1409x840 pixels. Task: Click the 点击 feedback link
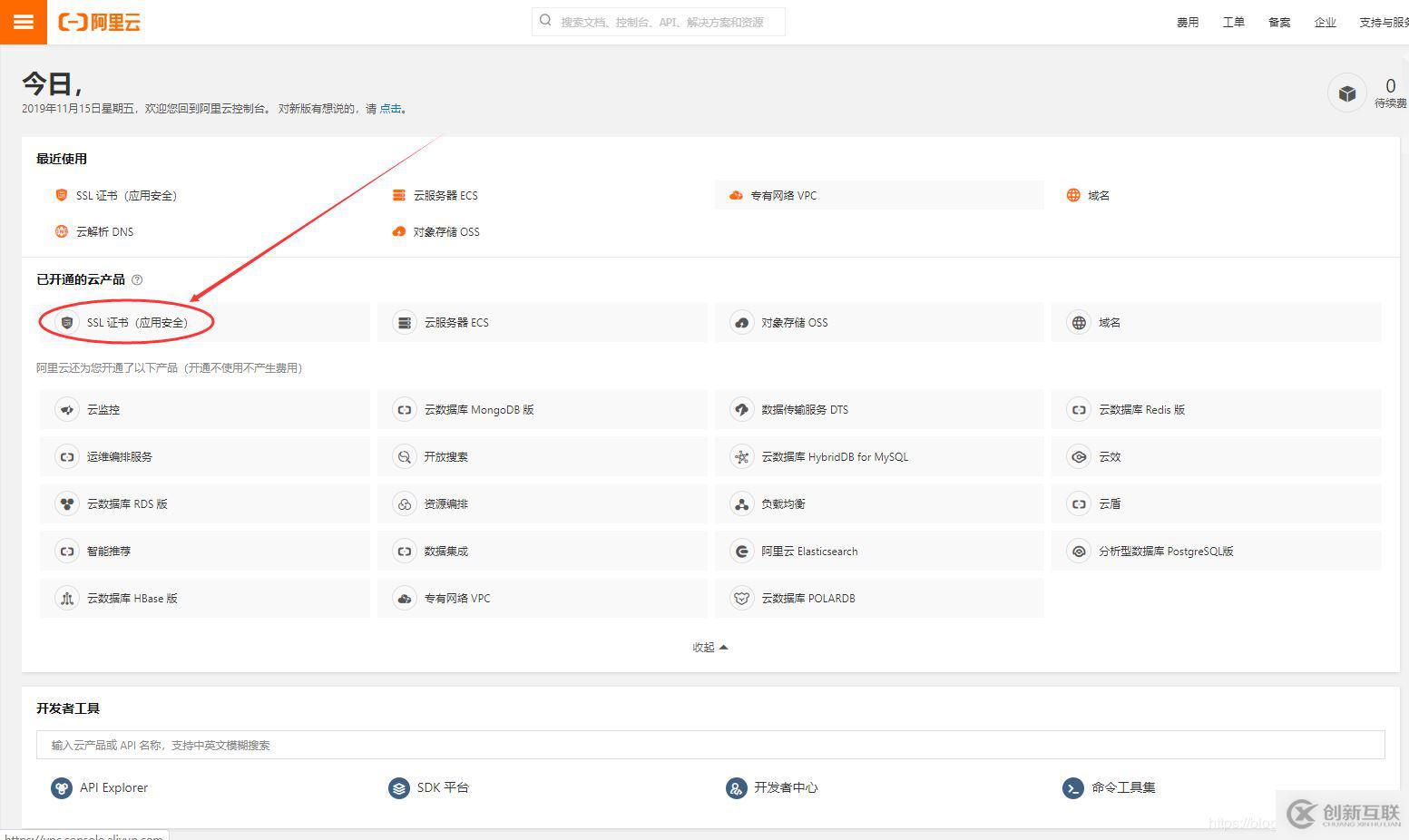coord(390,109)
